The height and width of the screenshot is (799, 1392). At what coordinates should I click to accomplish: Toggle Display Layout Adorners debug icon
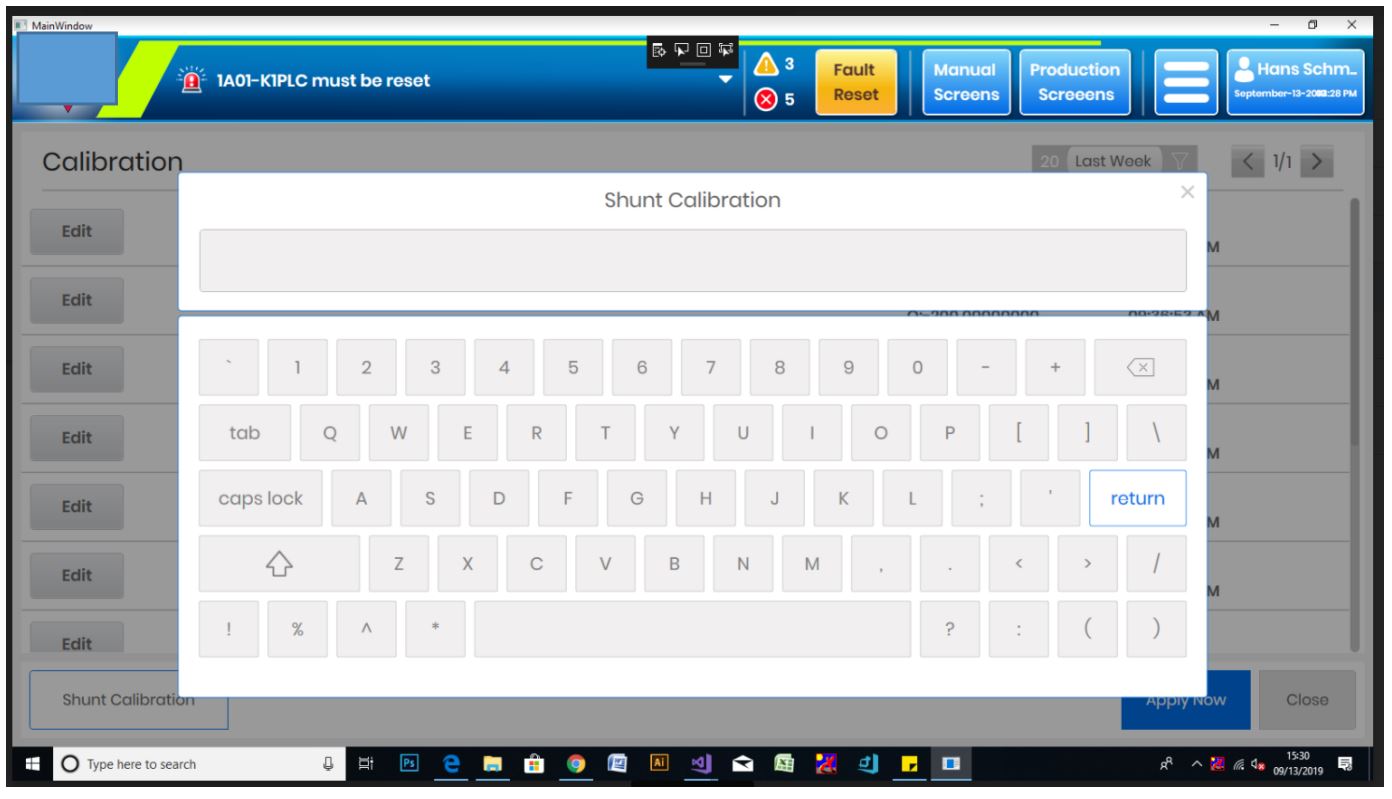(704, 48)
